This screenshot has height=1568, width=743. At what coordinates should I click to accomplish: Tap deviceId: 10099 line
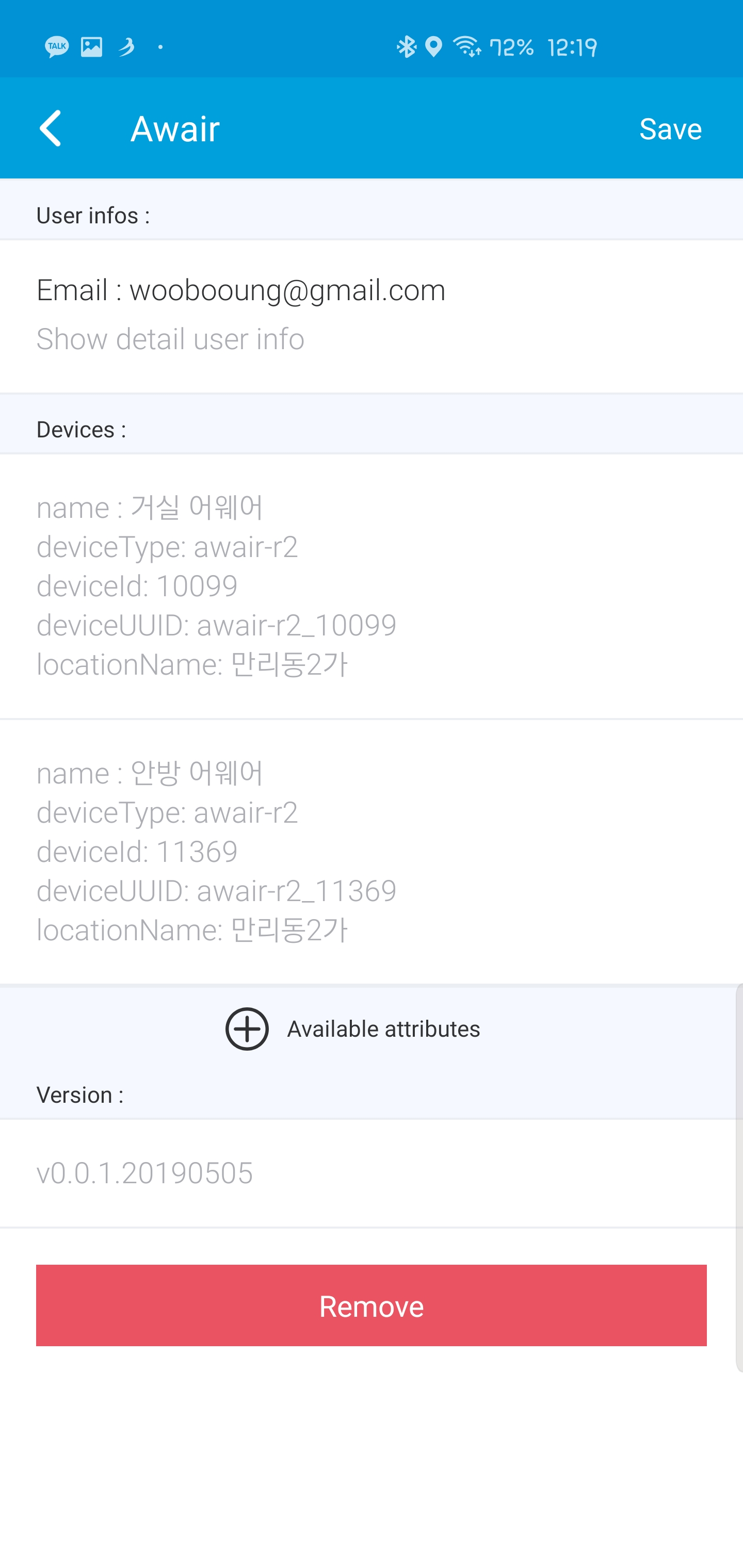point(137,585)
